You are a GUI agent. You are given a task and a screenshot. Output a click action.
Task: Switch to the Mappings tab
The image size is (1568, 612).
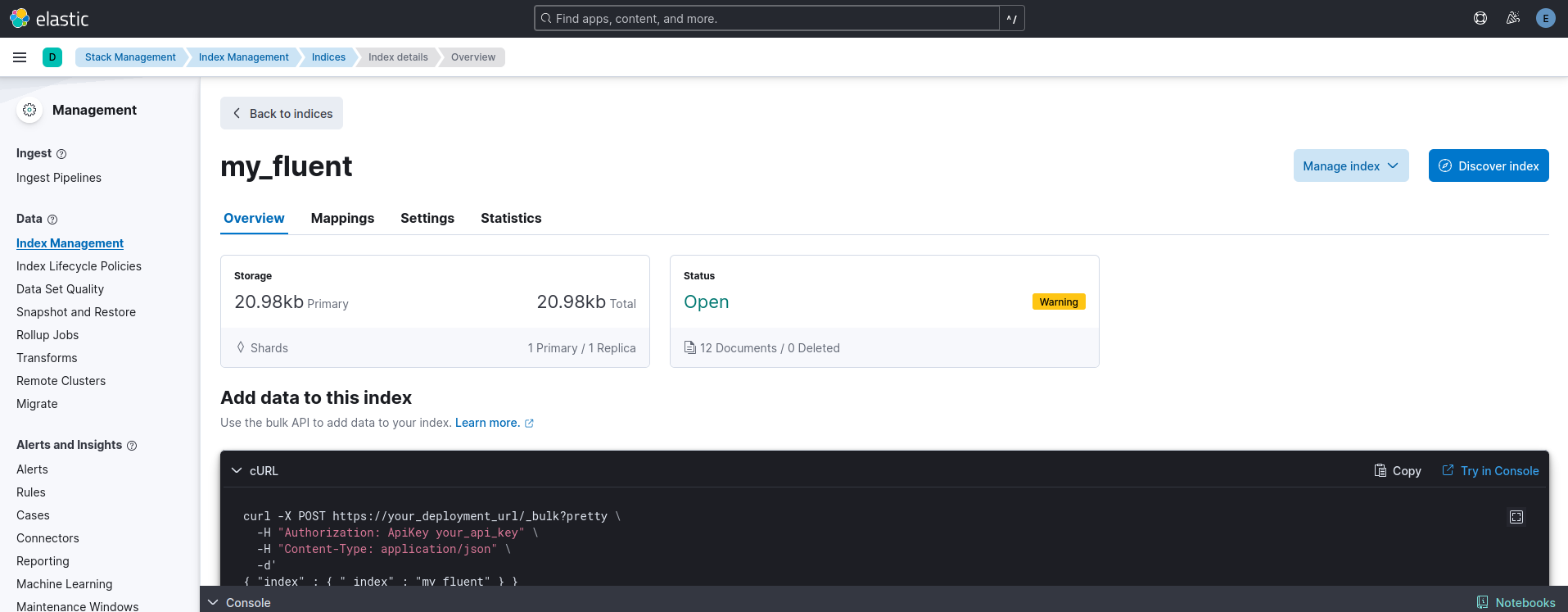click(342, 218)
